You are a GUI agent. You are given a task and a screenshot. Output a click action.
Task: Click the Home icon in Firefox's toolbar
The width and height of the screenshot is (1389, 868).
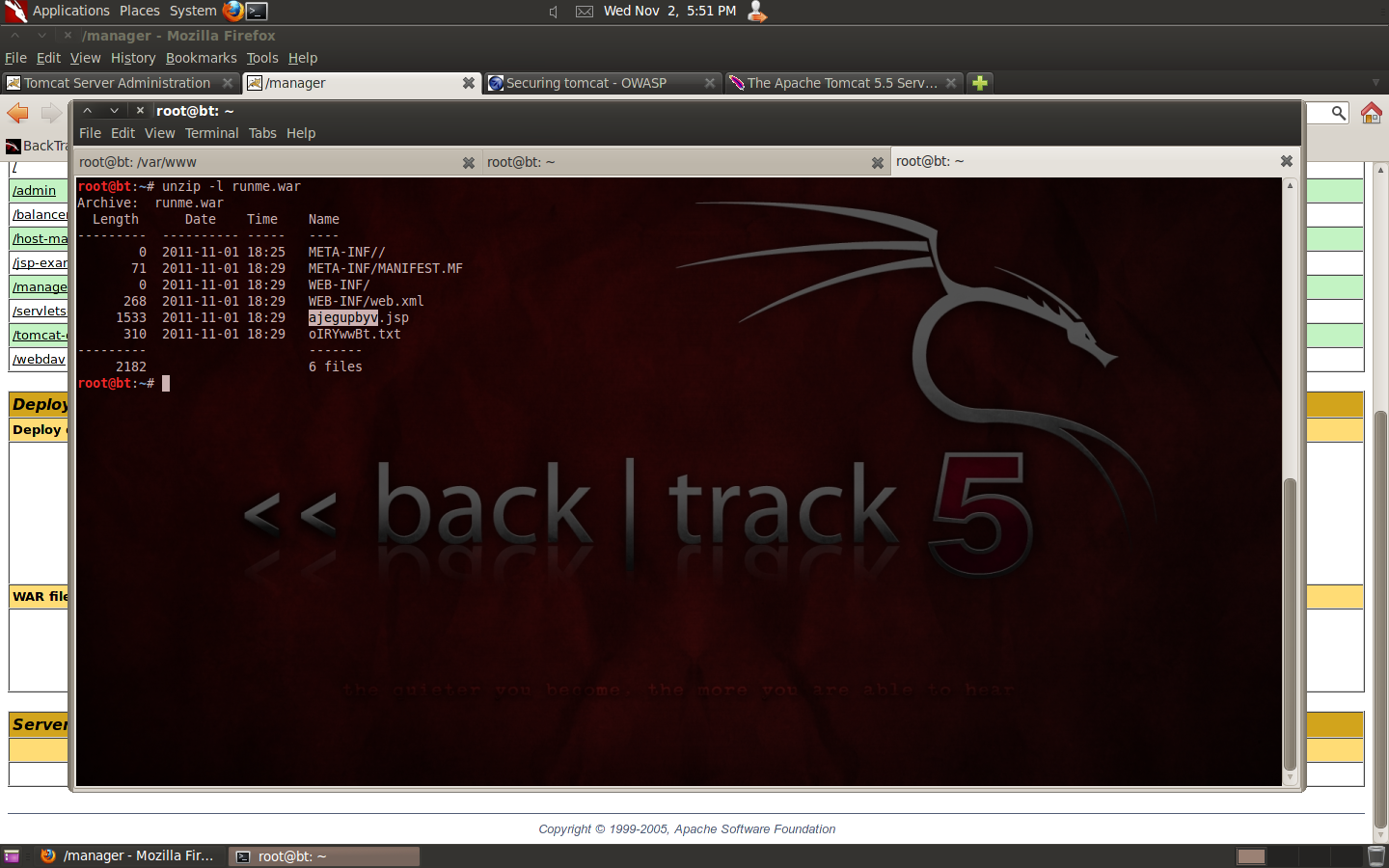pyautogui.click(x=1371, y=113)
